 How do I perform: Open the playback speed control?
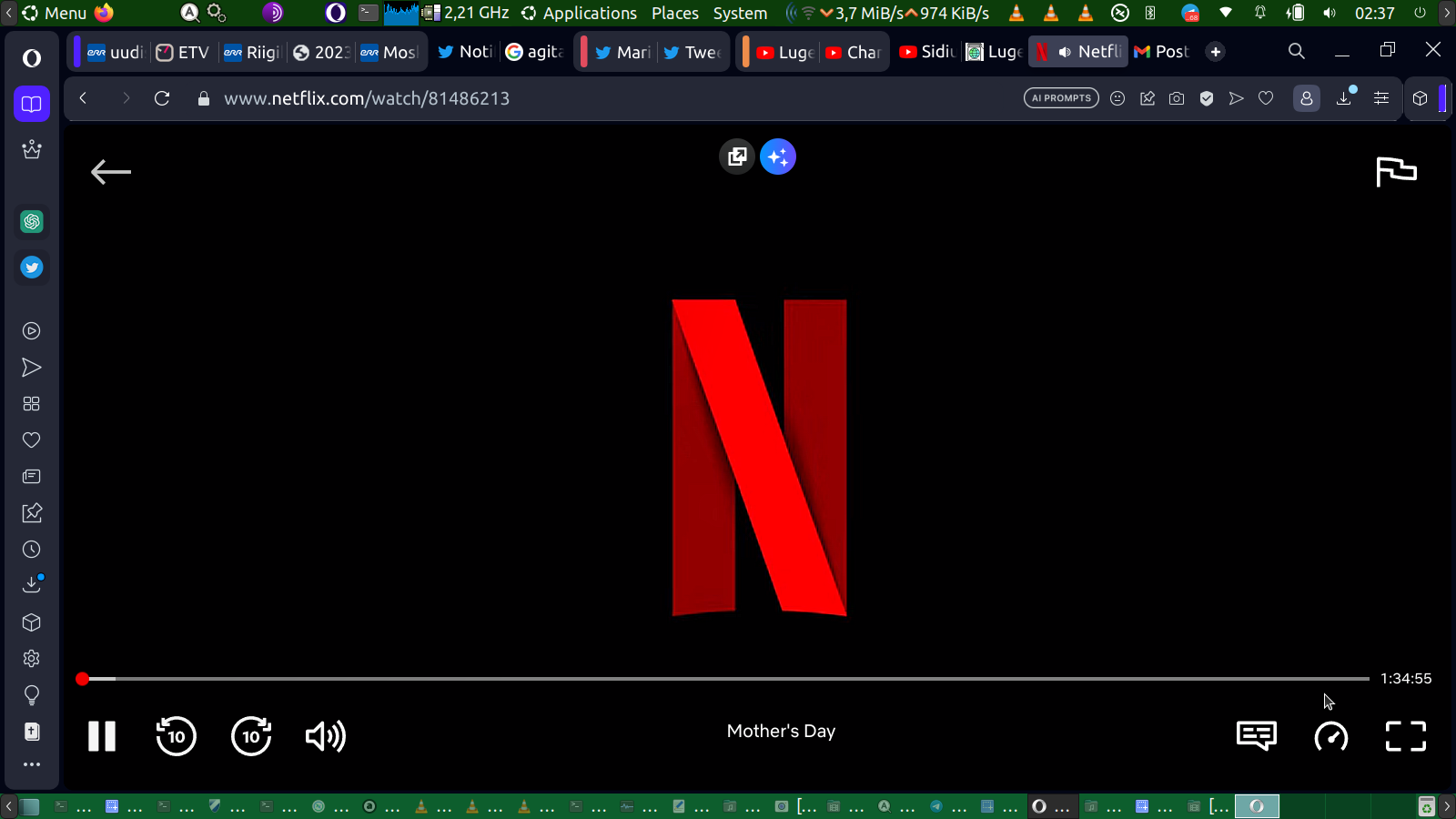(1331, 736)
